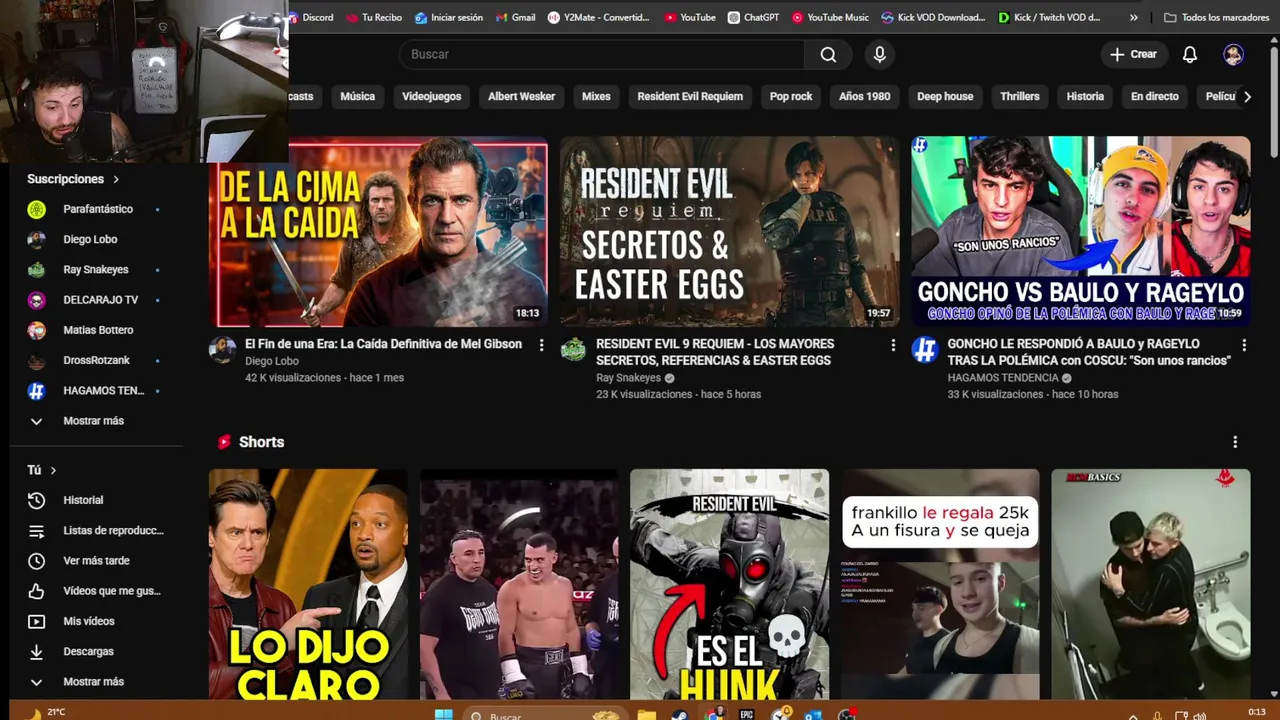Focus the Buscar search field

[602, 54]
